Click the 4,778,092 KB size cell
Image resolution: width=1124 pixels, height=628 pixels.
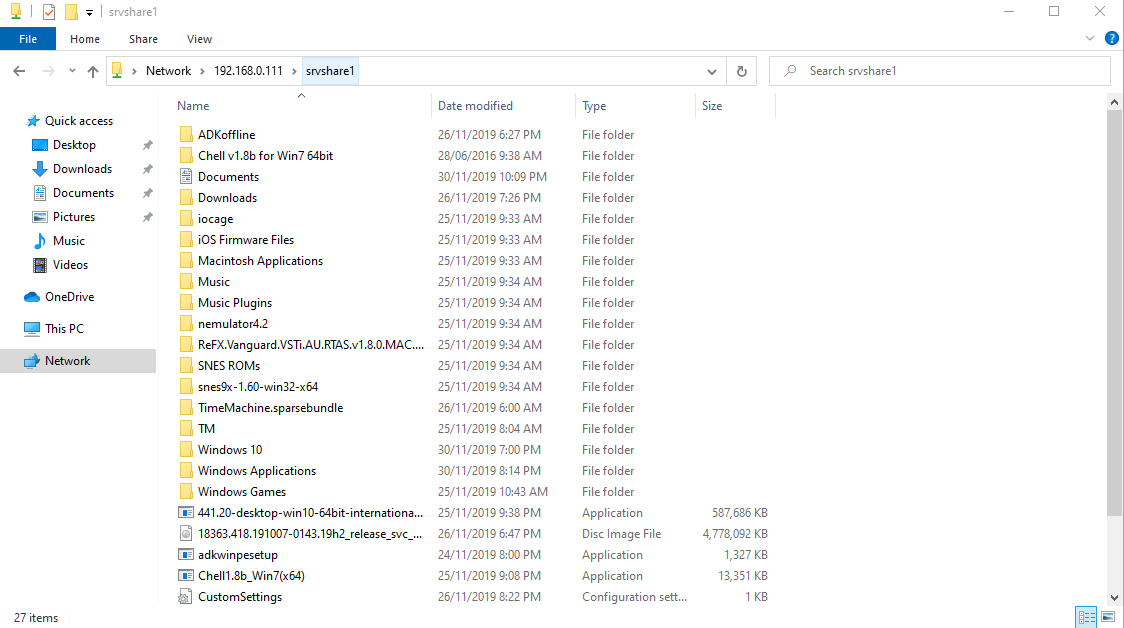tap(735, 534)
